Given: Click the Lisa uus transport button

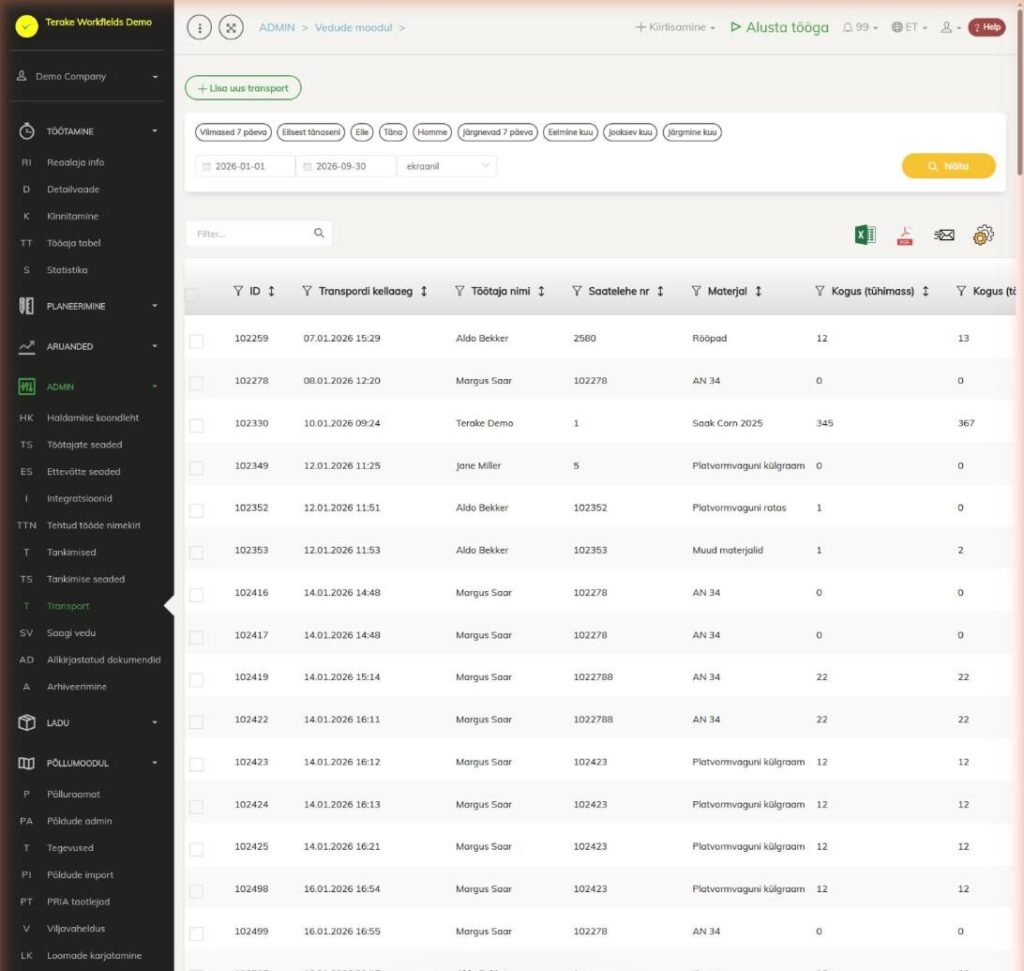Looking at the screenshot, I should click(x=243, y=88).
